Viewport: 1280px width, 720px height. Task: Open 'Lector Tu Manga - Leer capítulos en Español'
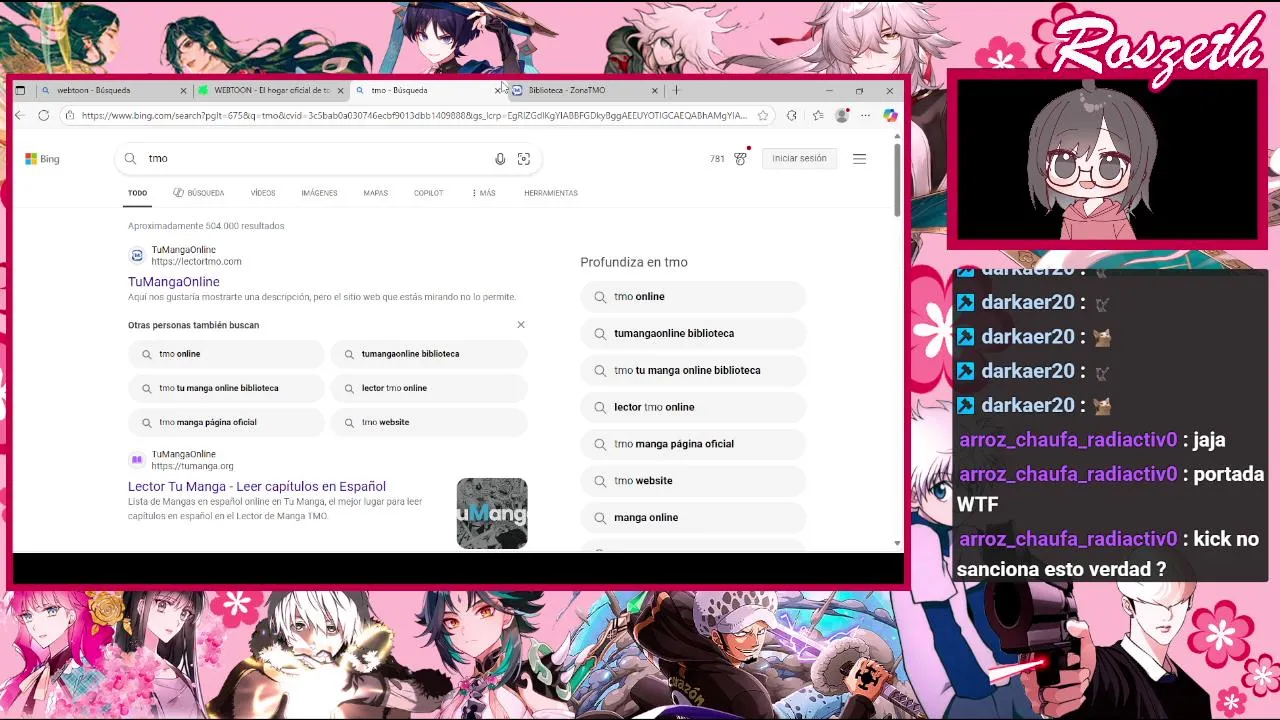pos(256,487)
